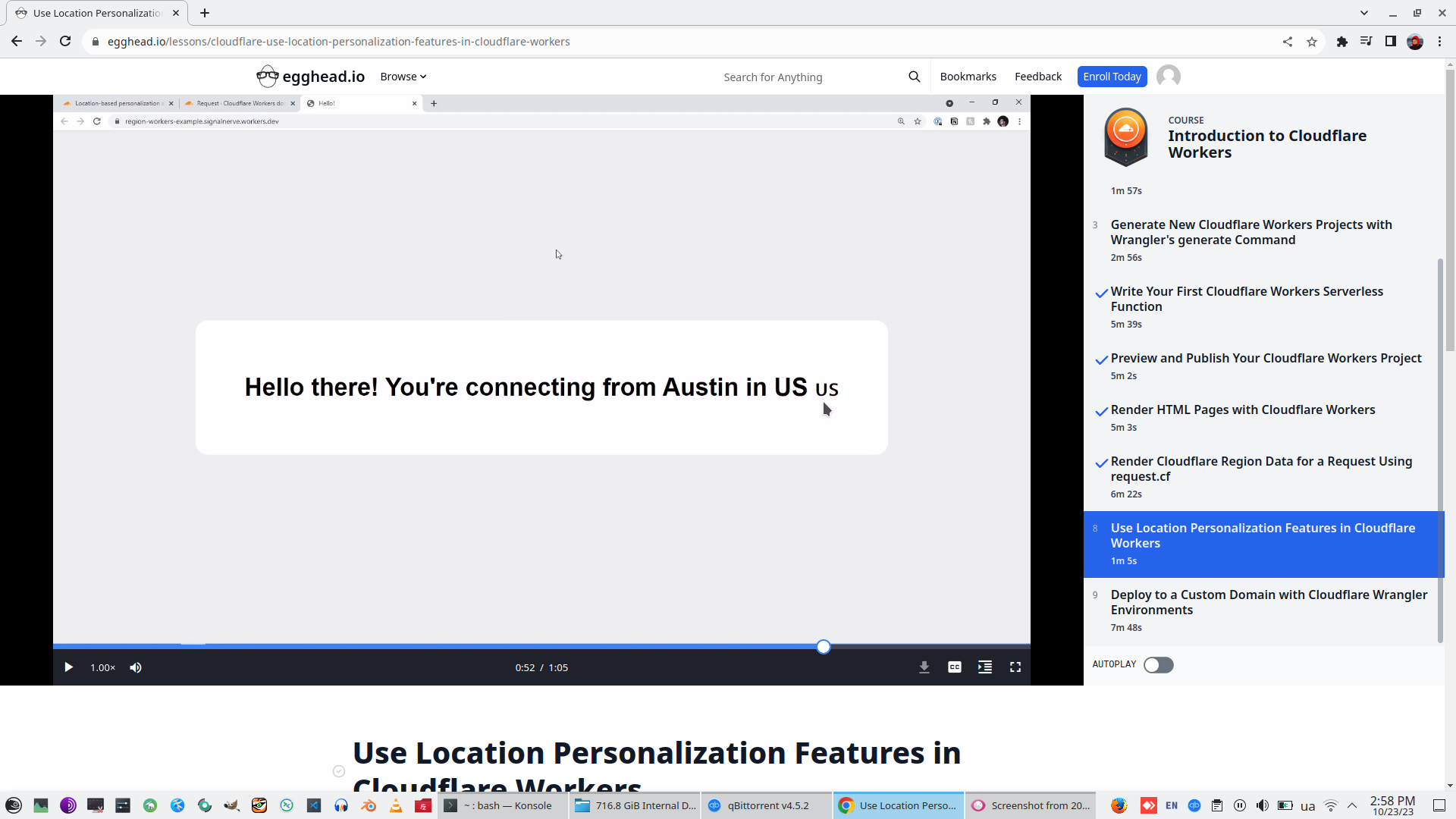Toggle the Autoplay switch
The width and height of the screenshot is (1456, 819).
[1158, 665]
